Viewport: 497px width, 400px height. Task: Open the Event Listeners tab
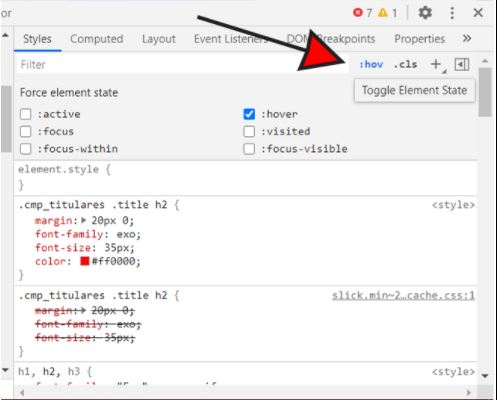(x=231, y=39)
